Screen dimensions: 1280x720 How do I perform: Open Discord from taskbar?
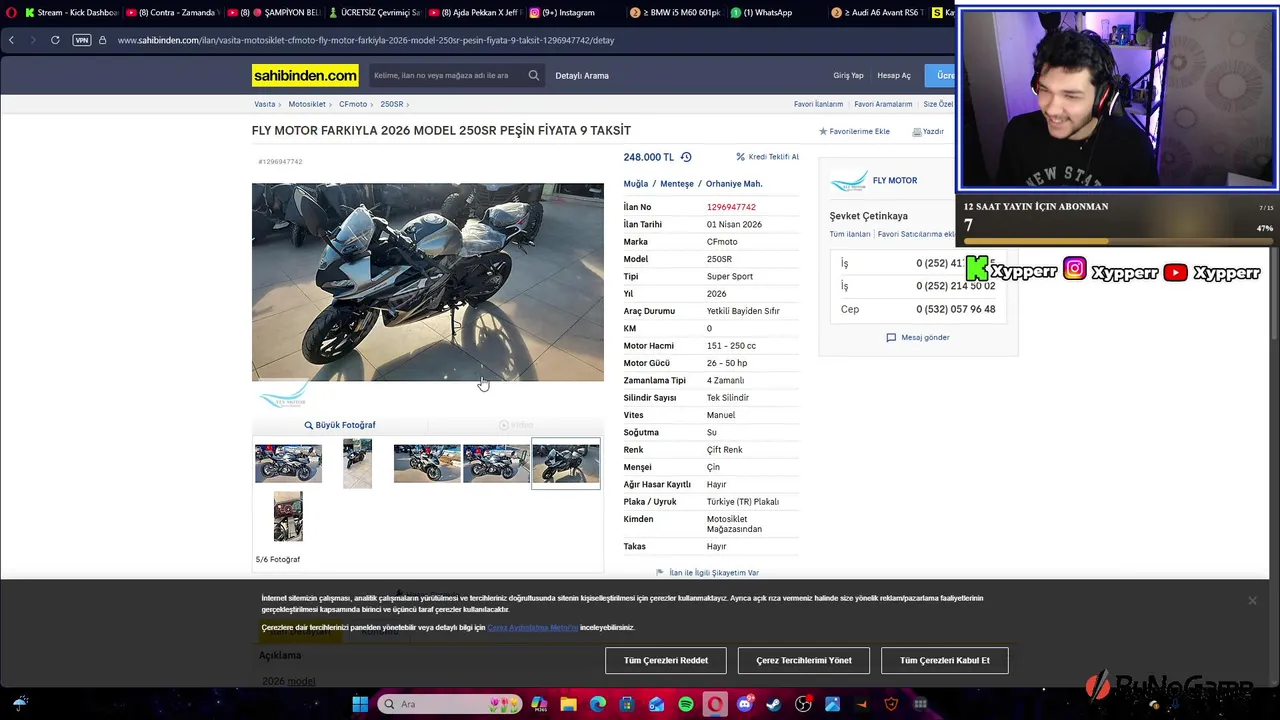tap(744, 704)
